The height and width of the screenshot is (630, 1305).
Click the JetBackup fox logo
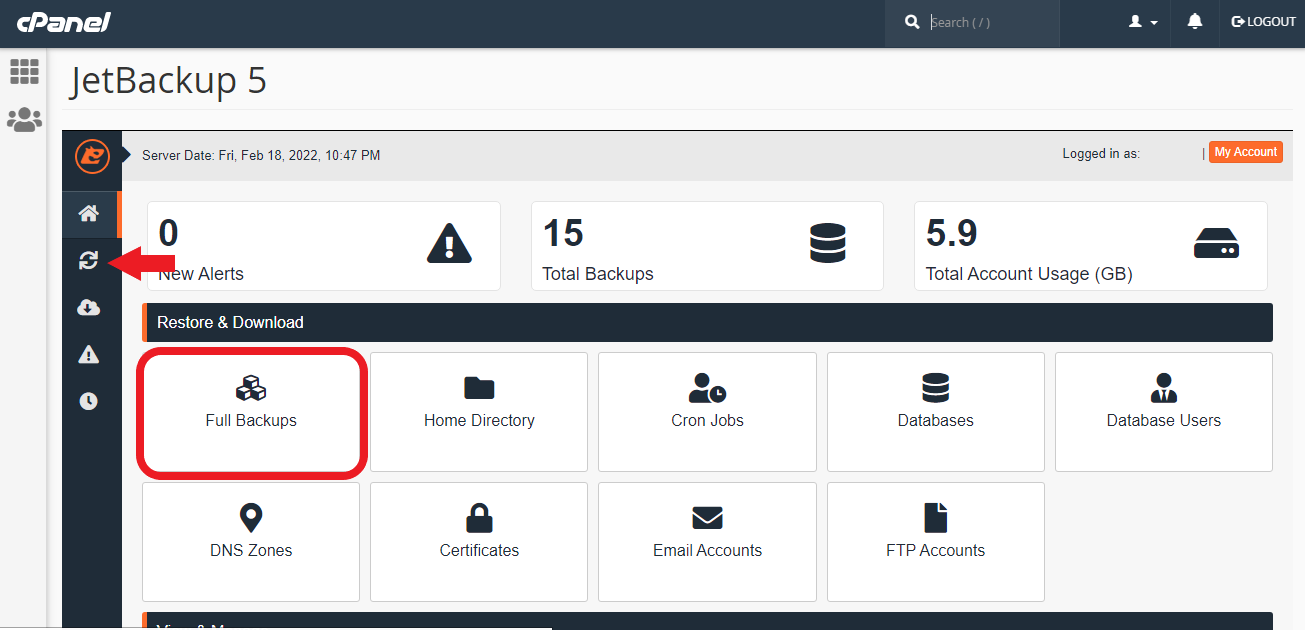tap(92, 156)
